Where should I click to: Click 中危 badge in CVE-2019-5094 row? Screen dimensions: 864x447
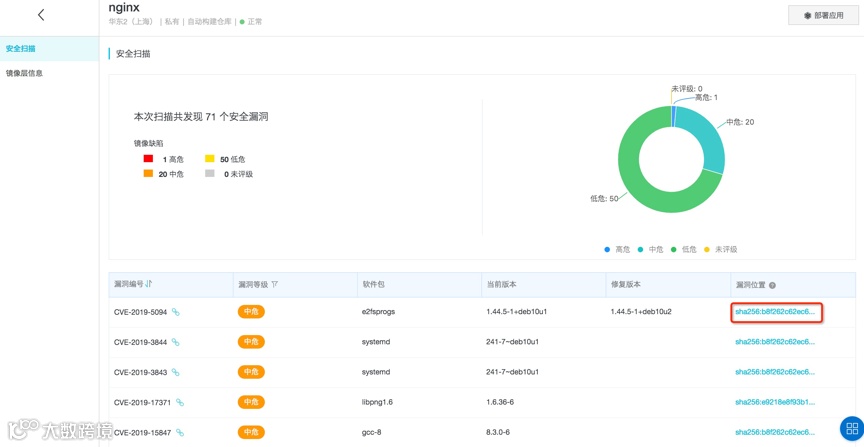[x=251, y=312]
